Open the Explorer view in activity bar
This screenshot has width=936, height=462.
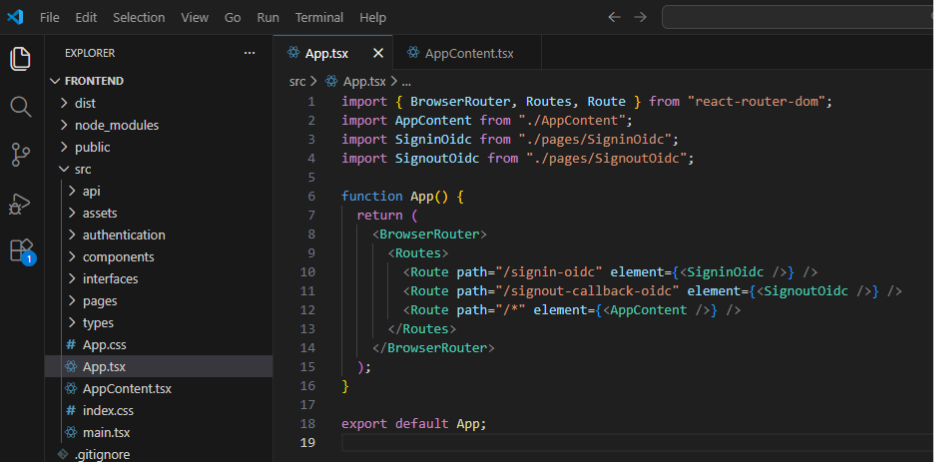point(21,58)
